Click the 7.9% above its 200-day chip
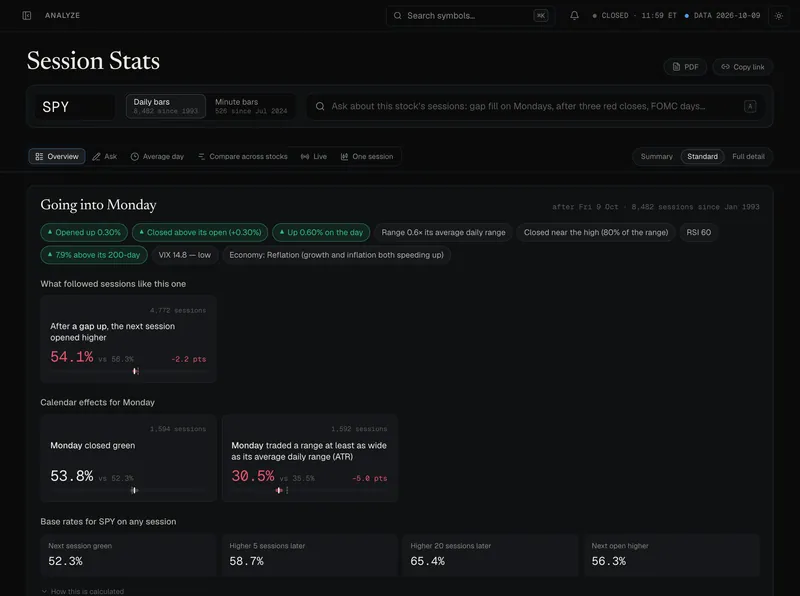The image size is (800, 596). point(94,255)
